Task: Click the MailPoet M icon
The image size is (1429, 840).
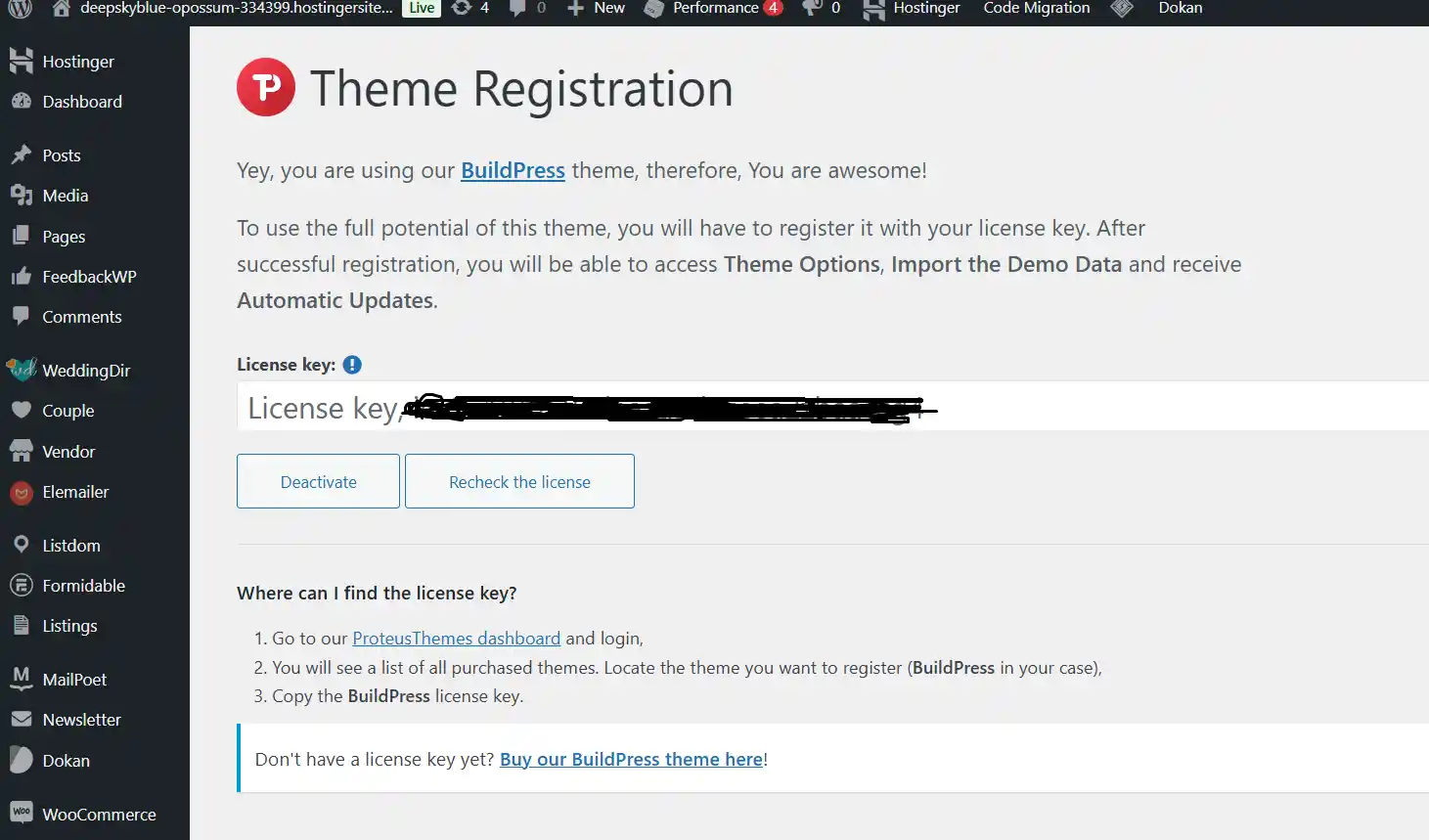Action: coord(21,678)
